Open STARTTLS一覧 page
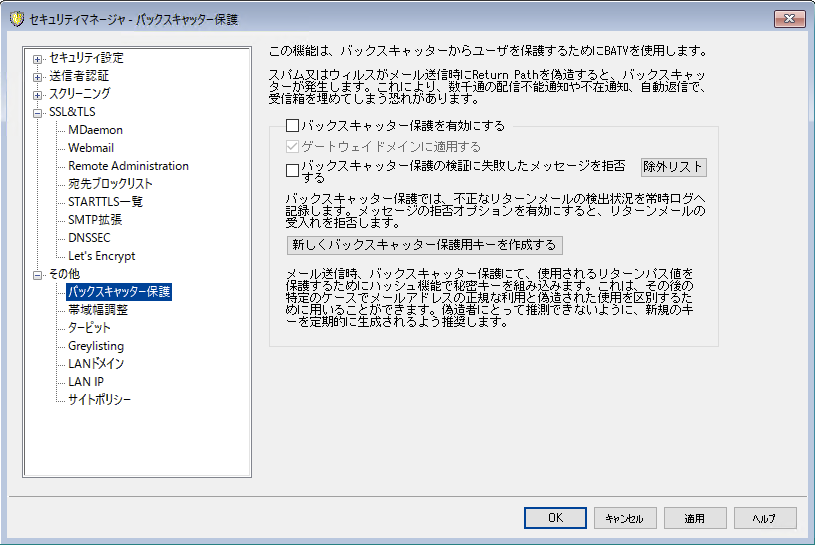The width and height of the screenshot is (815, 545). coord(106,202)
